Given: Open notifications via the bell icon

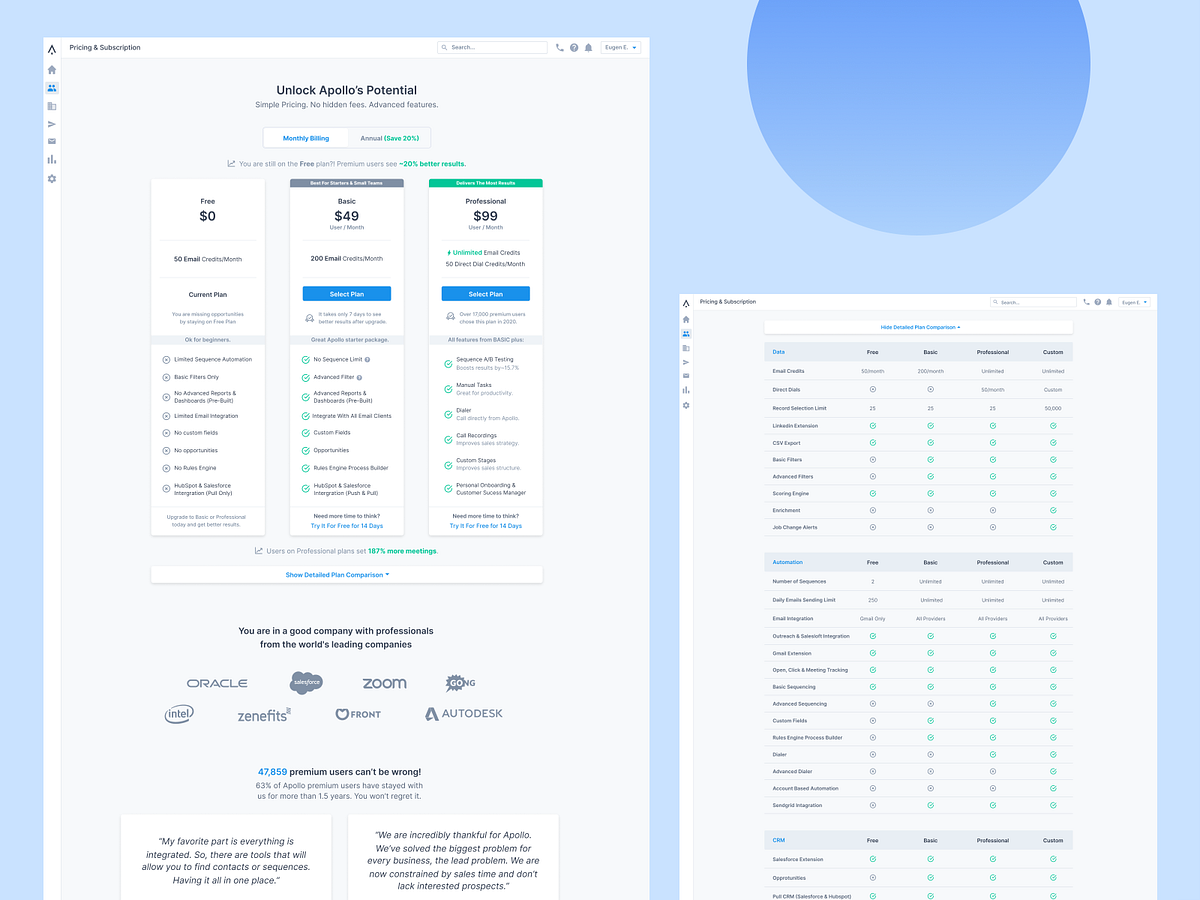Looking at the screenshot, I should (x=588, y=47).
